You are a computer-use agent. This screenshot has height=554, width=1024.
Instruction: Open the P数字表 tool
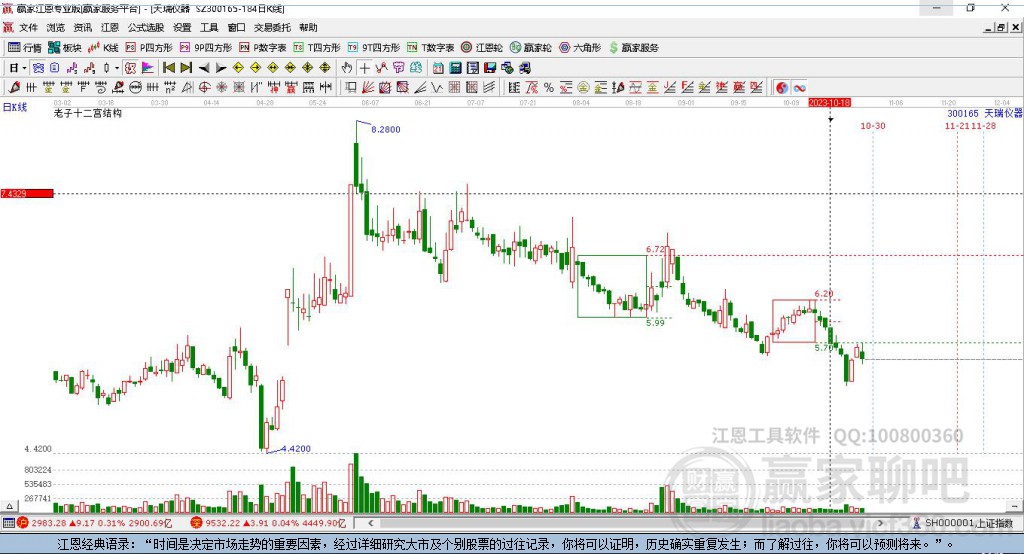[x=263, y=48]
